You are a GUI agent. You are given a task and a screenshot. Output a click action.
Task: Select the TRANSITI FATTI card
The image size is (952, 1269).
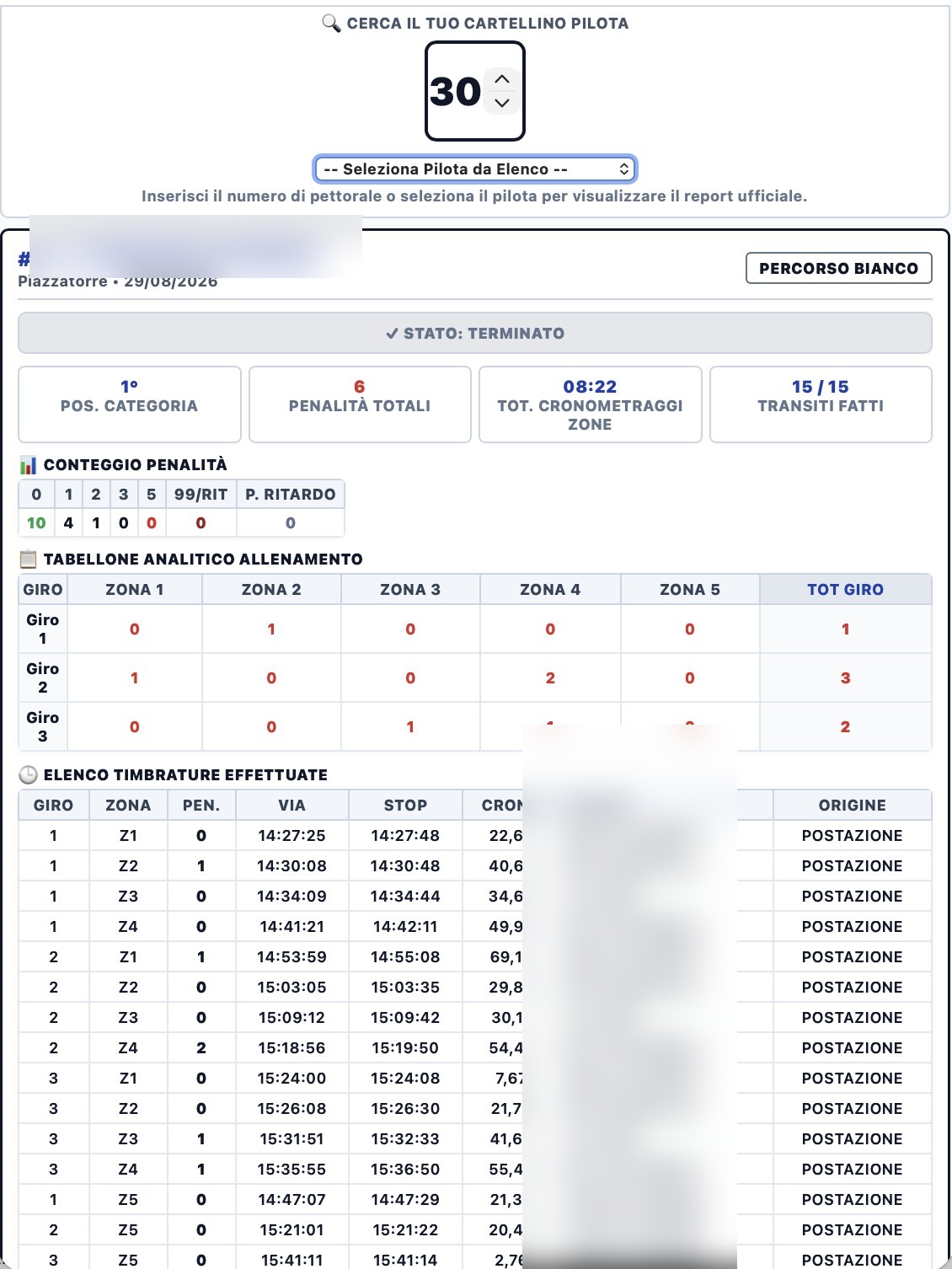[821, 404]
